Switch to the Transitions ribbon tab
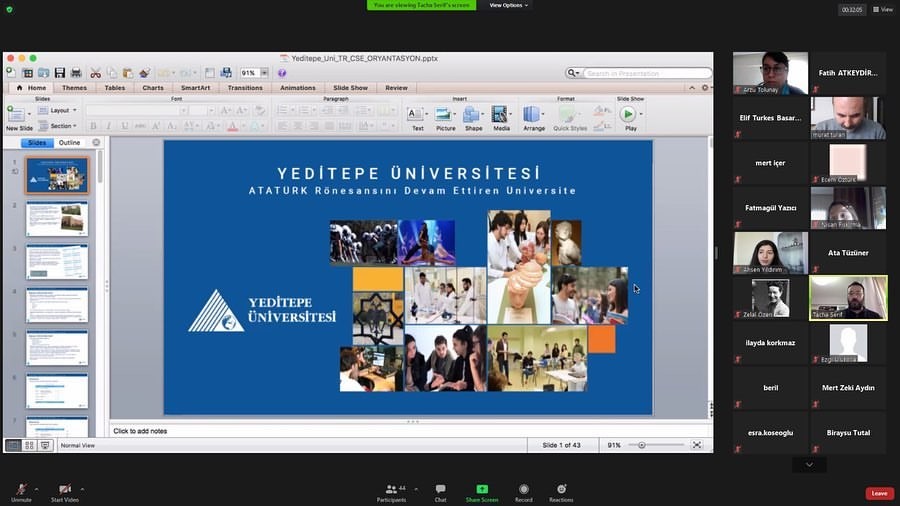 pos(245,88)
